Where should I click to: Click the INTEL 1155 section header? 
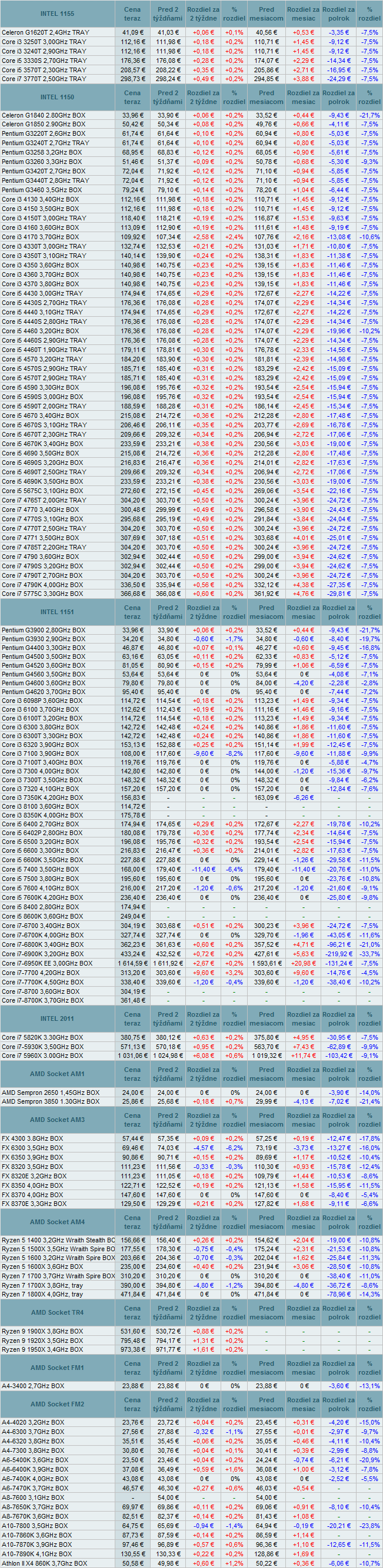57,14
